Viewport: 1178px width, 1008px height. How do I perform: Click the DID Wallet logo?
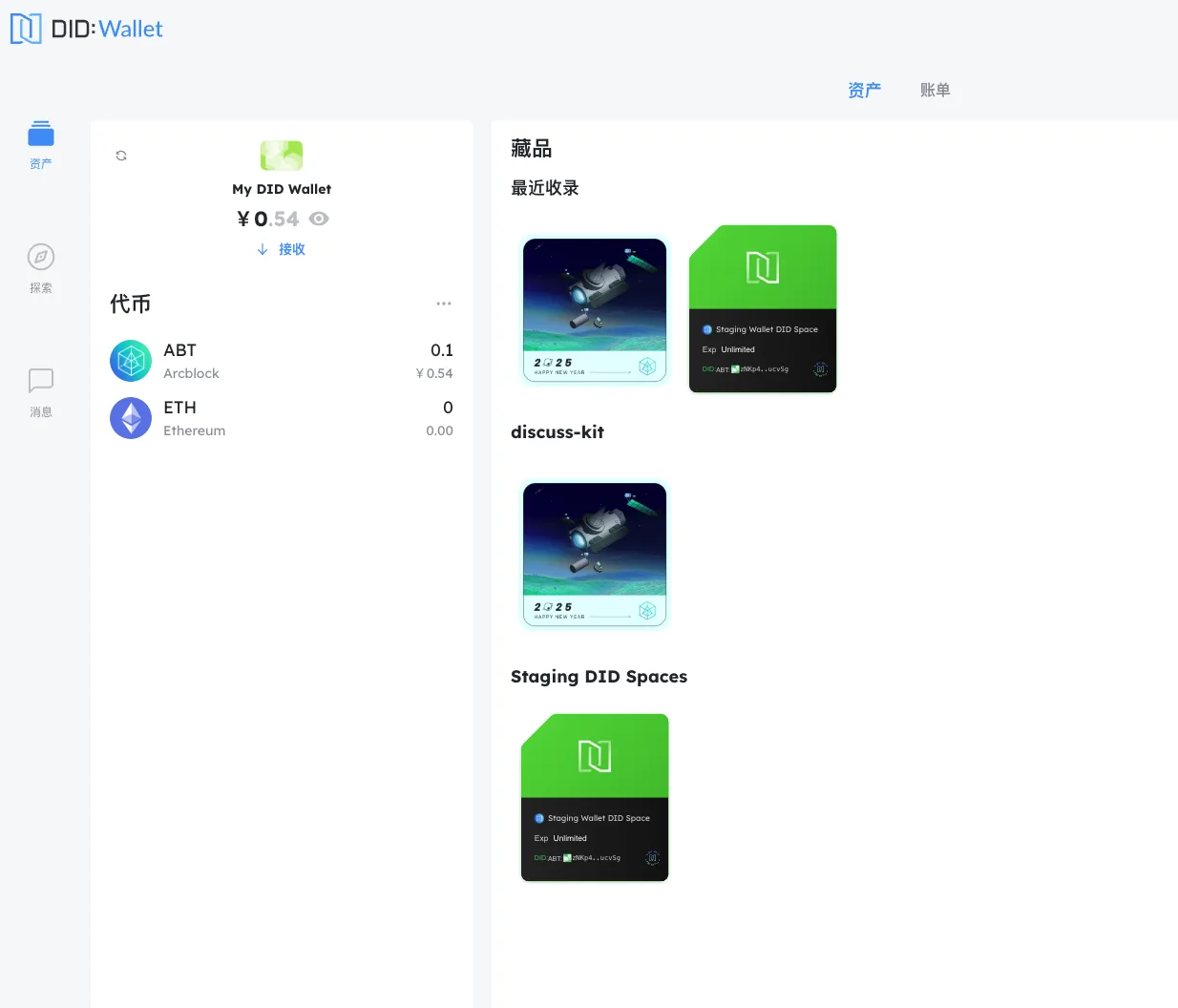coord(86,29)
